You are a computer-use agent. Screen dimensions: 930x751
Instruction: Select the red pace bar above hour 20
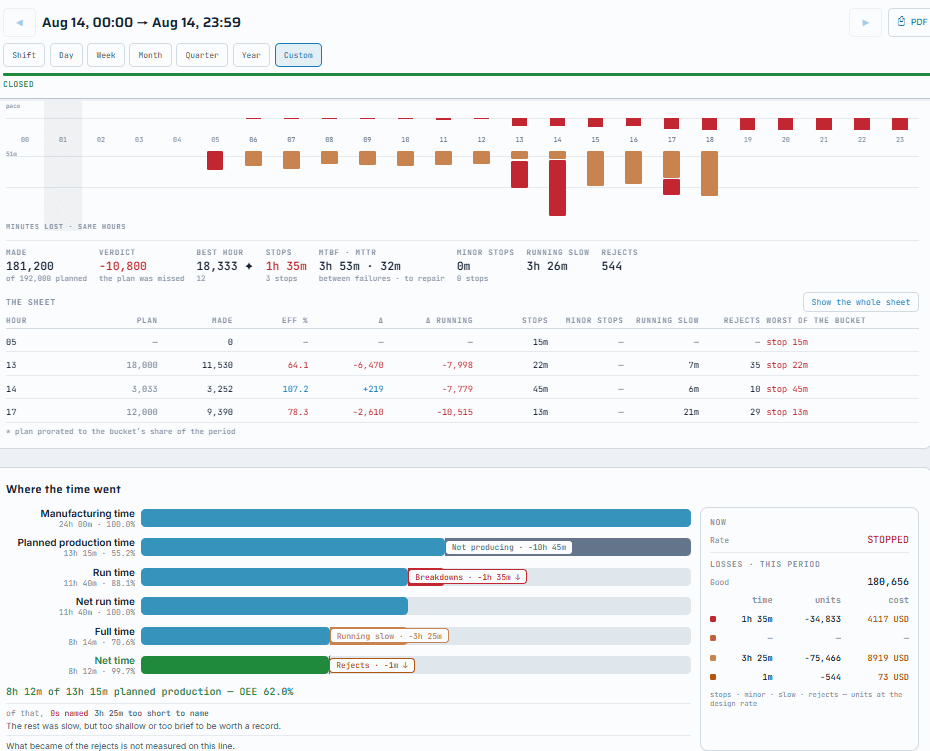(786, 124)
